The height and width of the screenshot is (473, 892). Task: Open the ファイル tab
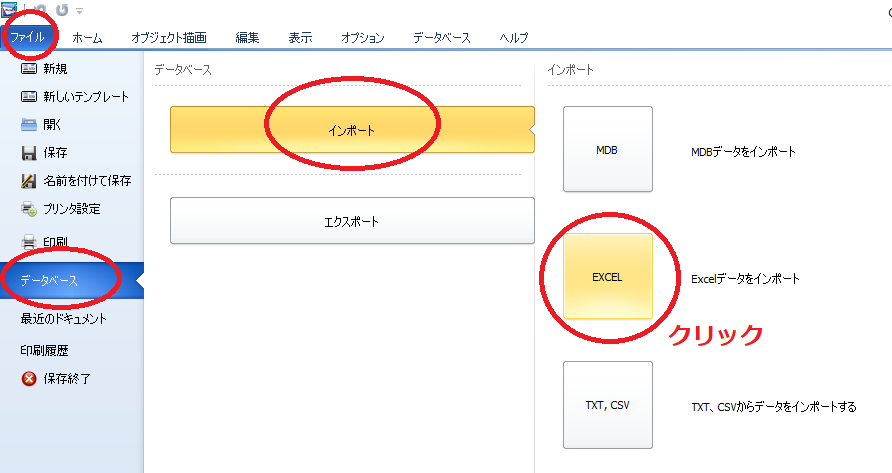tap(27, 38)
